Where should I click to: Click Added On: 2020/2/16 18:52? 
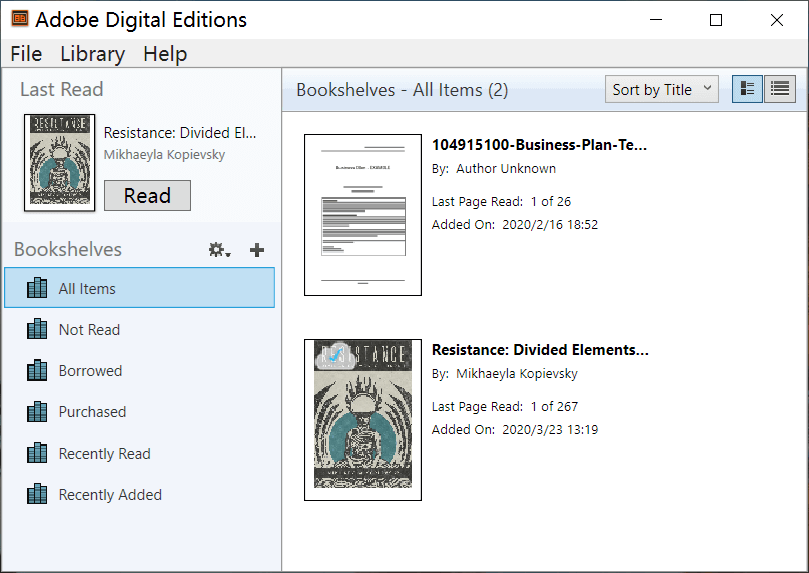(x=515, y=224)
